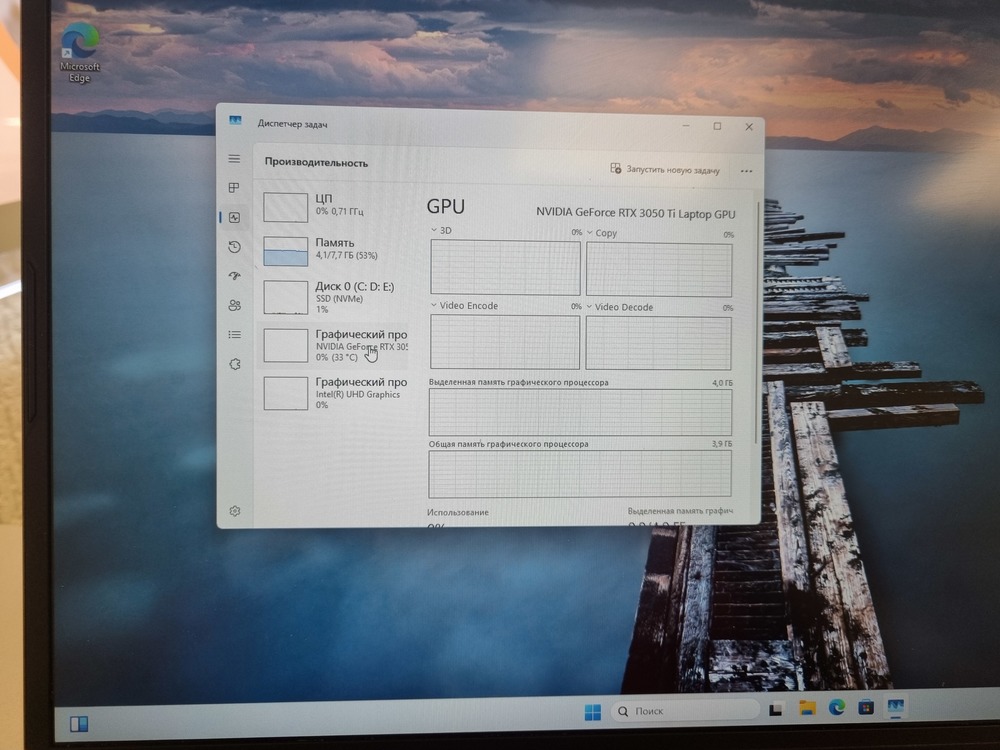Click the 'Производительность' page heading
This screenshot has height=750, width=1000.
pyautogui.click(x=316, y=163)
